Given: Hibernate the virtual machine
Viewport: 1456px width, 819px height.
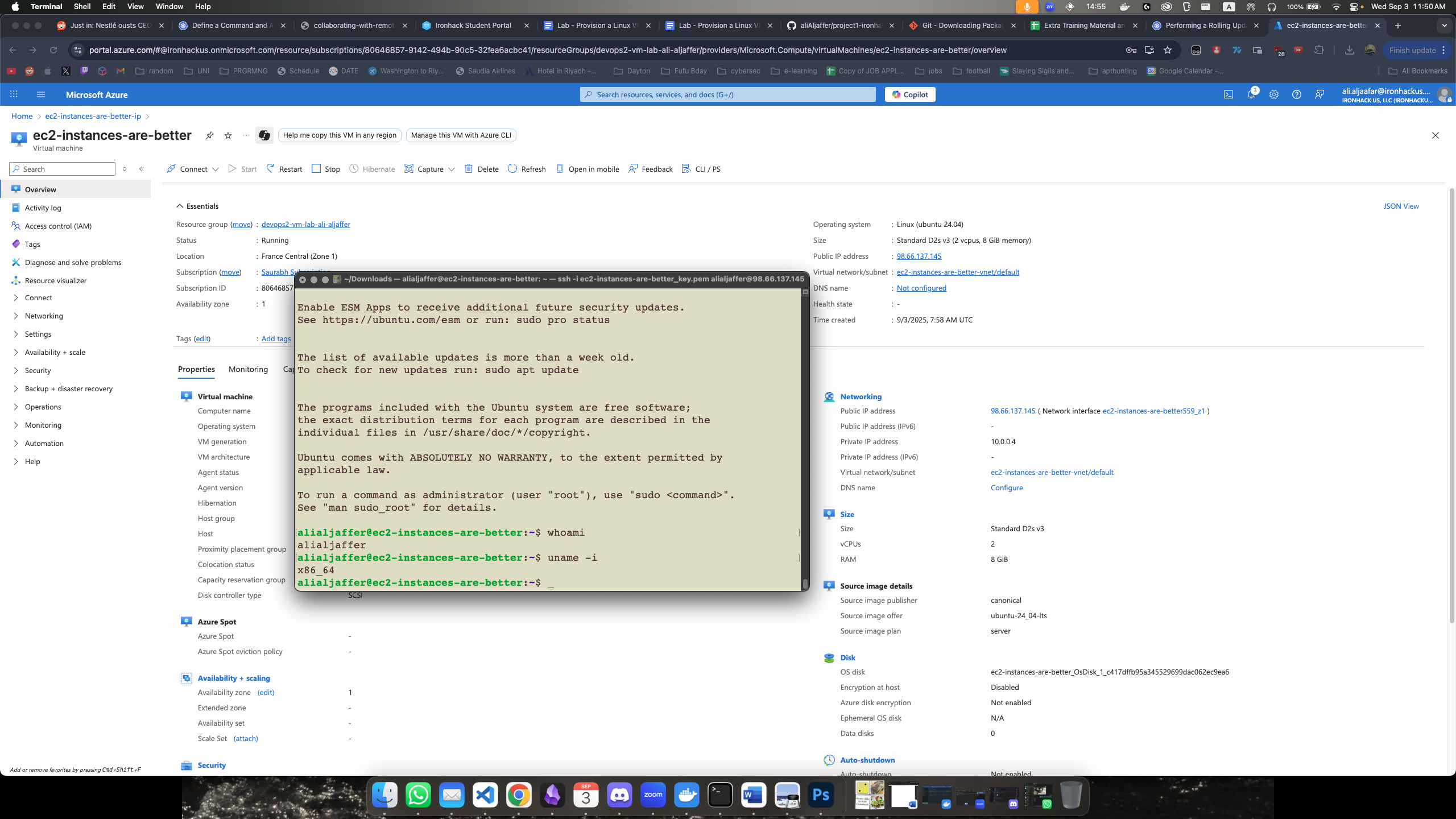Looking at the screenshot, I should point(372,168).
